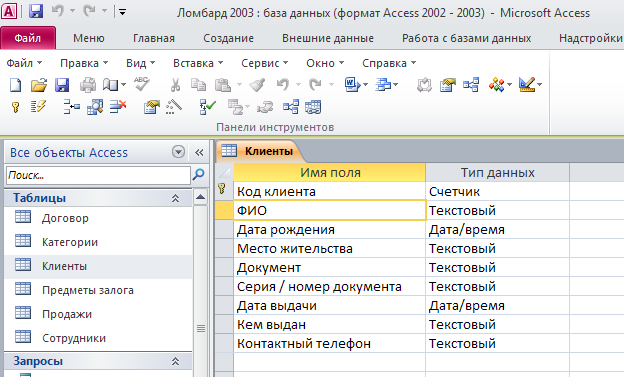Open the Работа с базами данных tab
This screenshot has height=377, width=624.
click(466, 38)
